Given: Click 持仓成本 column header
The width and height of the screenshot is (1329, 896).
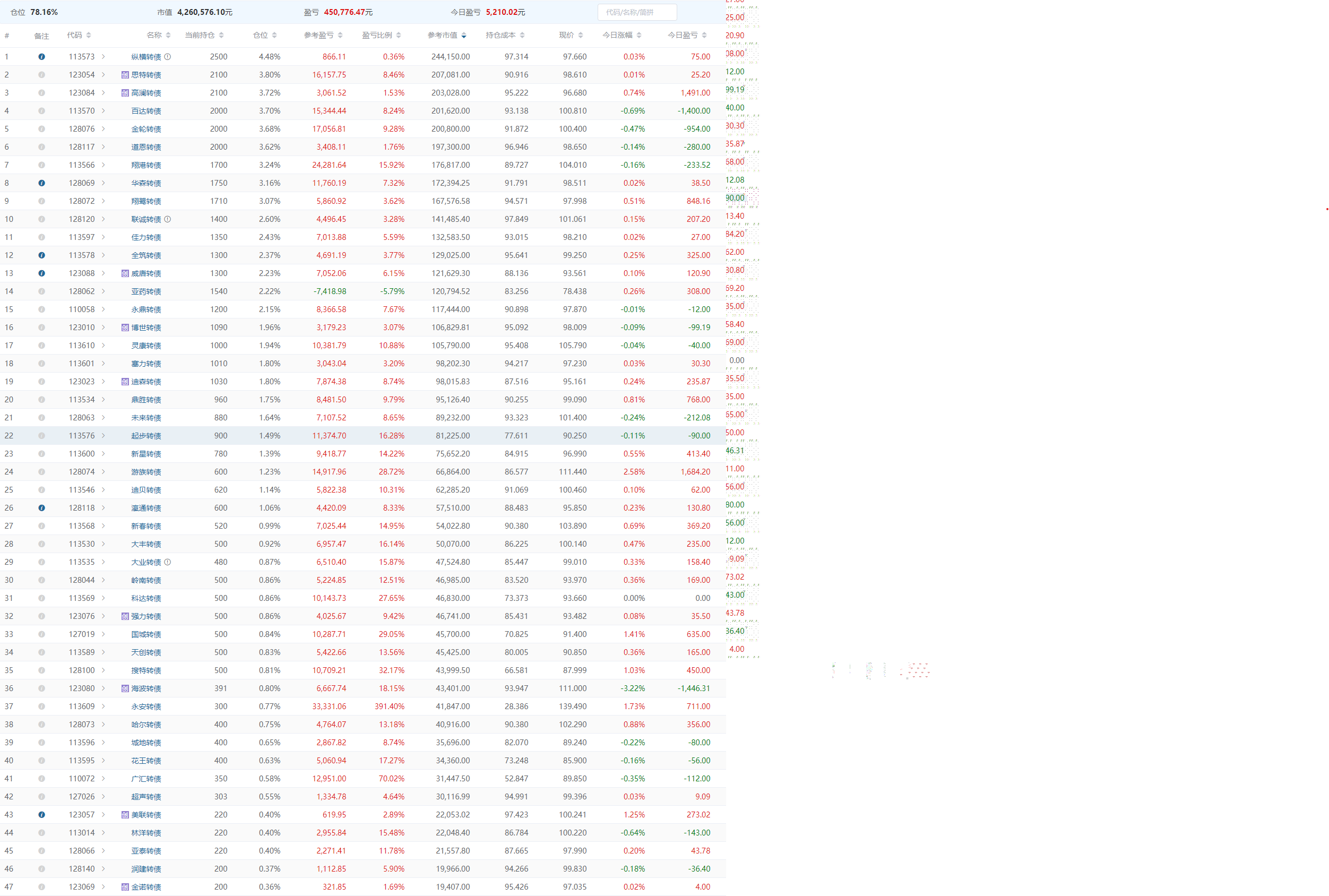Looking at the screenshot, I should (x=500, y=36).
